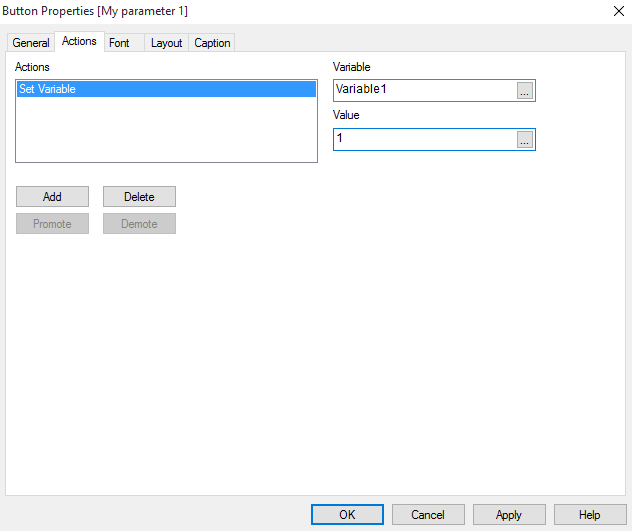
Task: Click empty space below Set Variable in list
Action: click(x=165, y=130)
